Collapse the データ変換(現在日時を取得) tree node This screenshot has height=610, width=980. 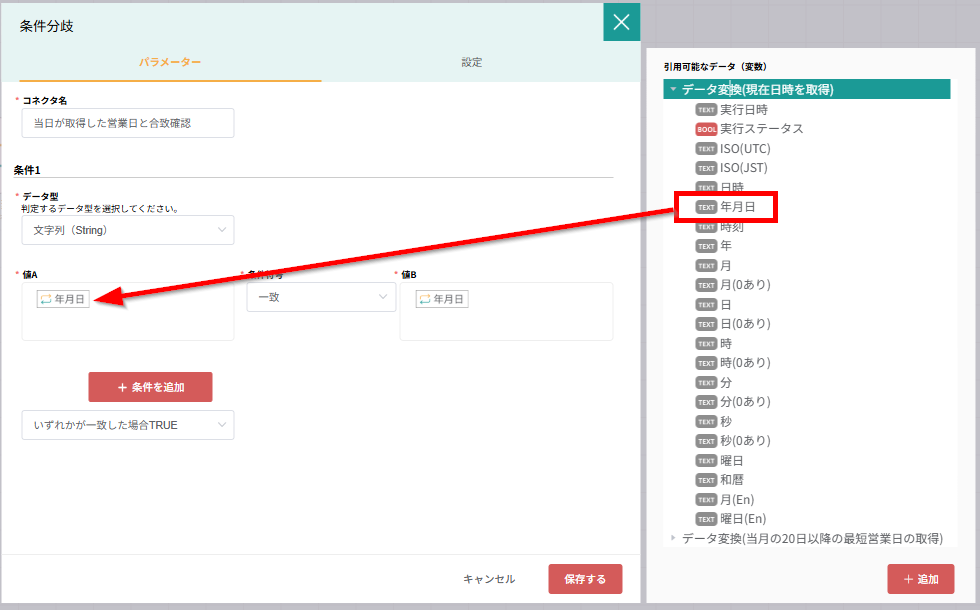point(674,90)
